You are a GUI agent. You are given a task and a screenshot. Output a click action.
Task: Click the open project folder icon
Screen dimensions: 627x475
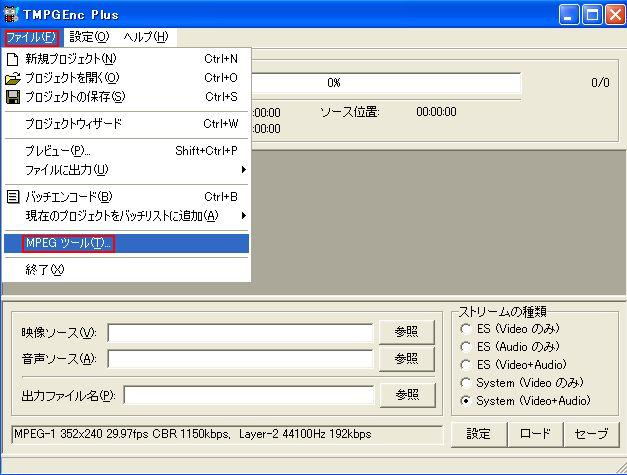tap(13, 78)
